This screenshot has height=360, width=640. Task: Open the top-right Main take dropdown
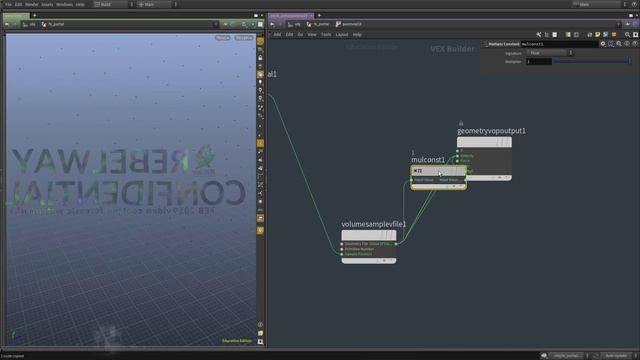(599, 4)
